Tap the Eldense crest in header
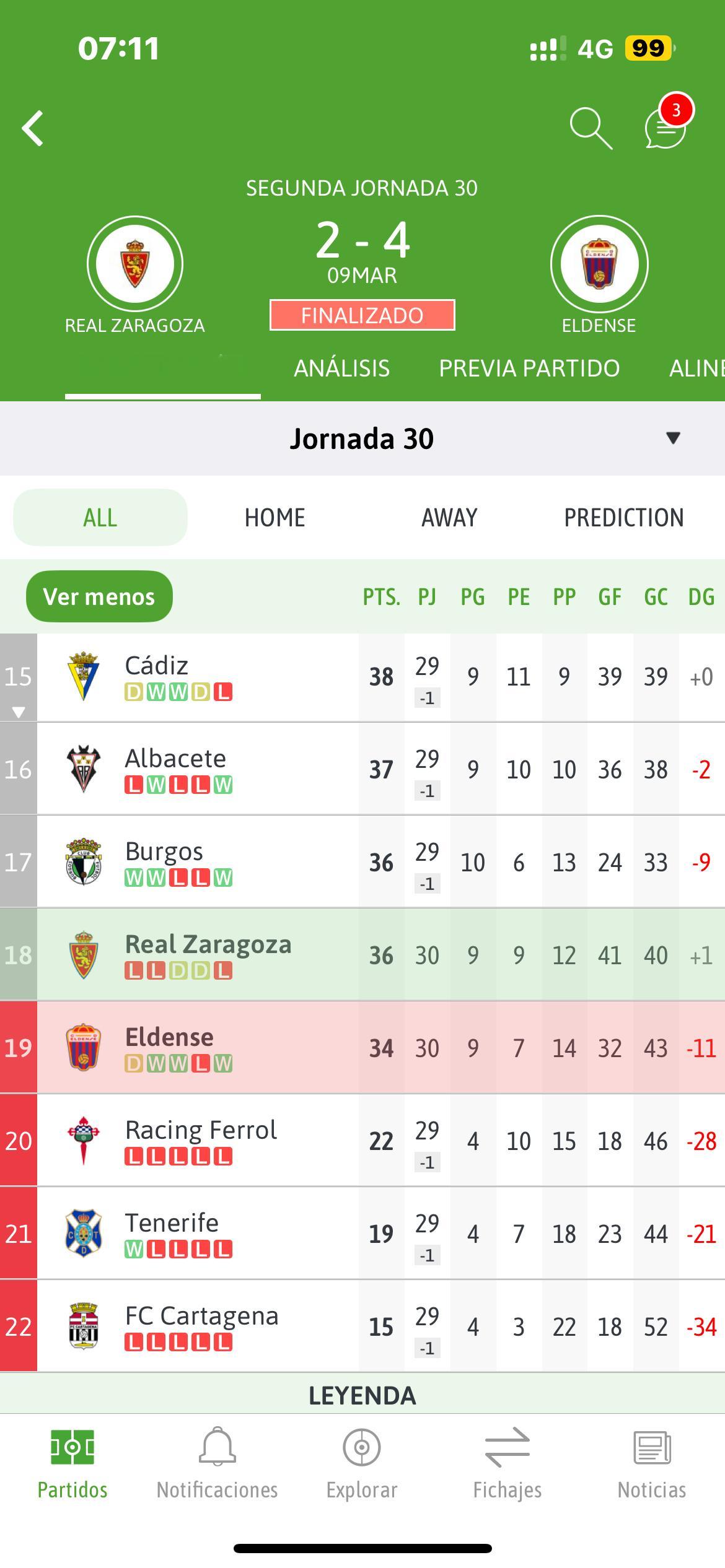This screenshot has width=725, height=1568. 599,264
